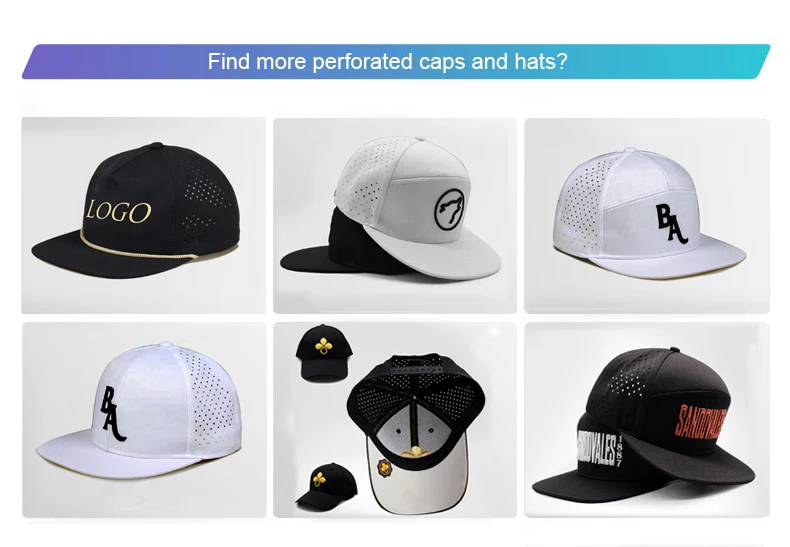Select the small black clover cap at the lower left
The image size is (790, 547).
[x=326, y=486]
